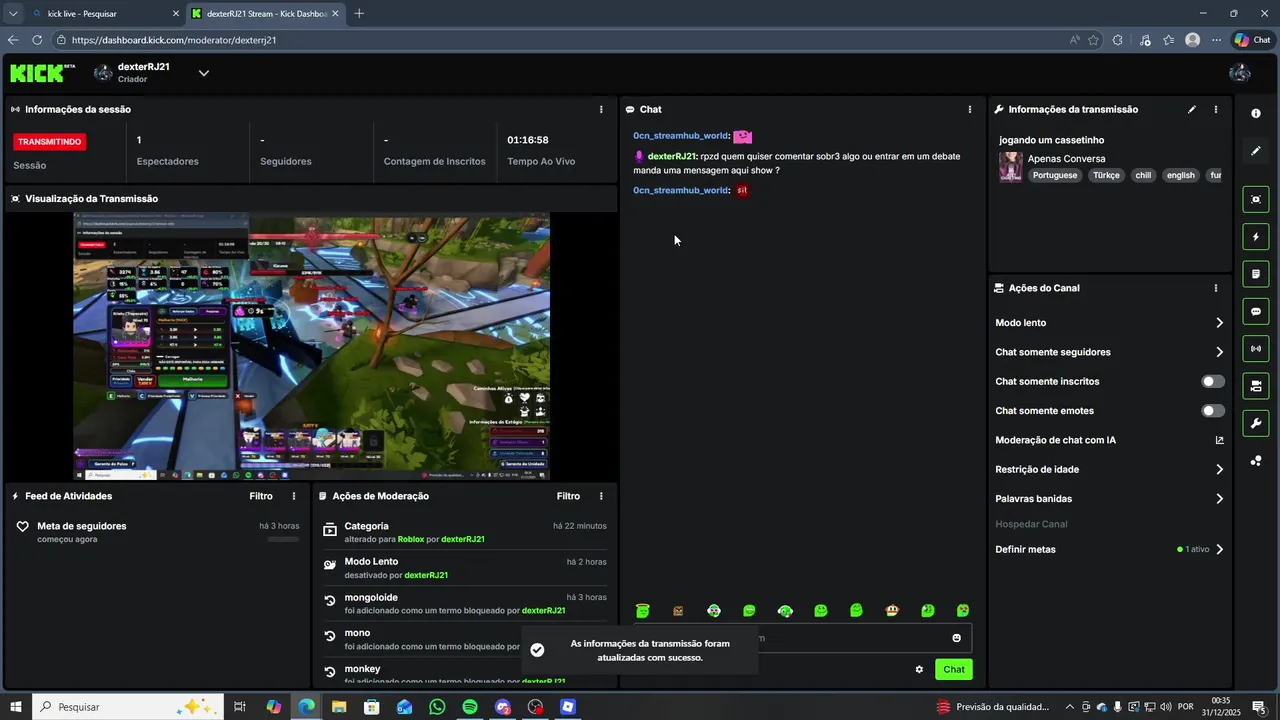Screen dimensions: 1280x720
Task: Open Spotify from the taskbar
Action: coord(470,707)
